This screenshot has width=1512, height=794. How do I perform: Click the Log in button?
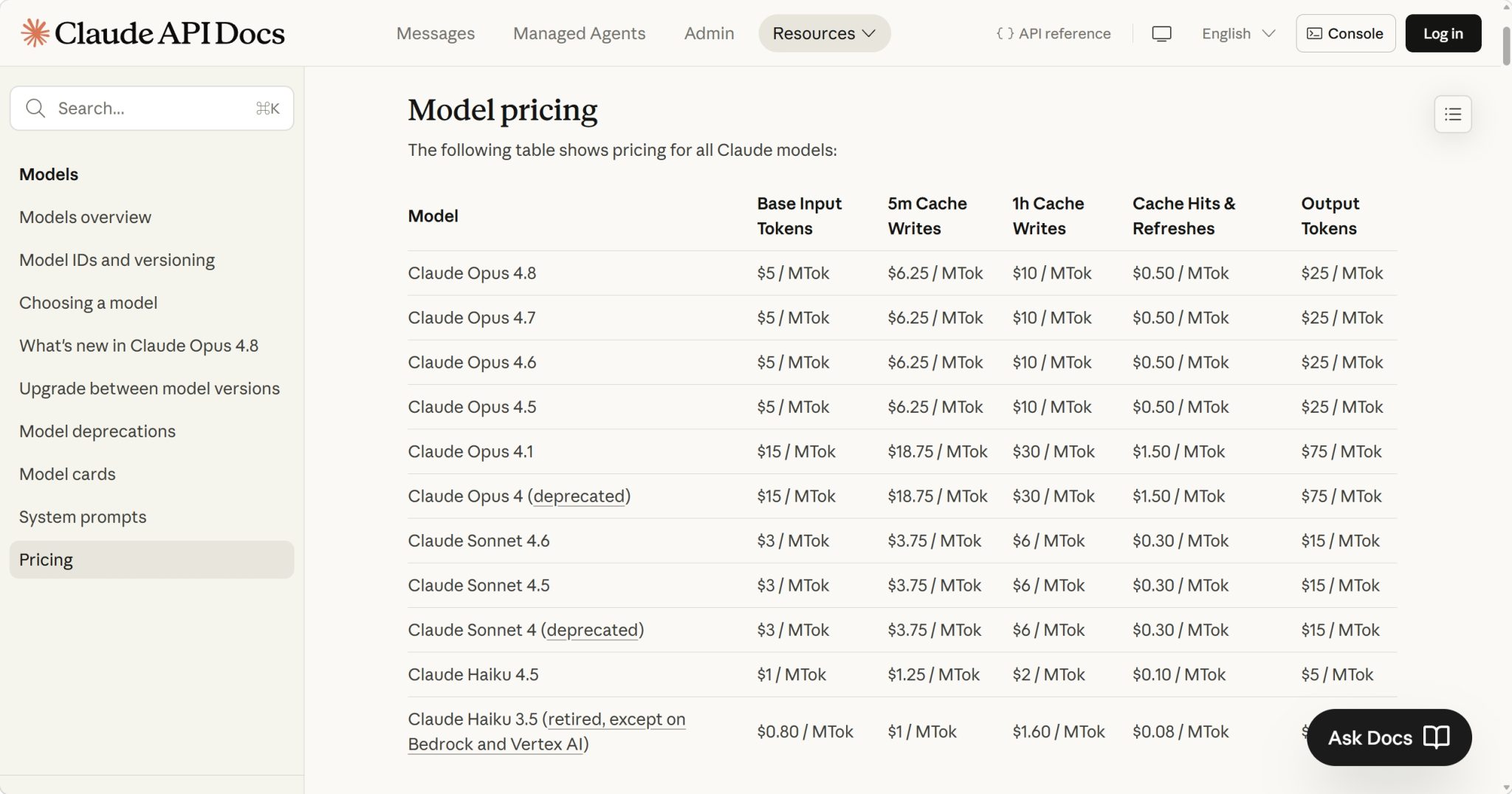[1443, 33]
